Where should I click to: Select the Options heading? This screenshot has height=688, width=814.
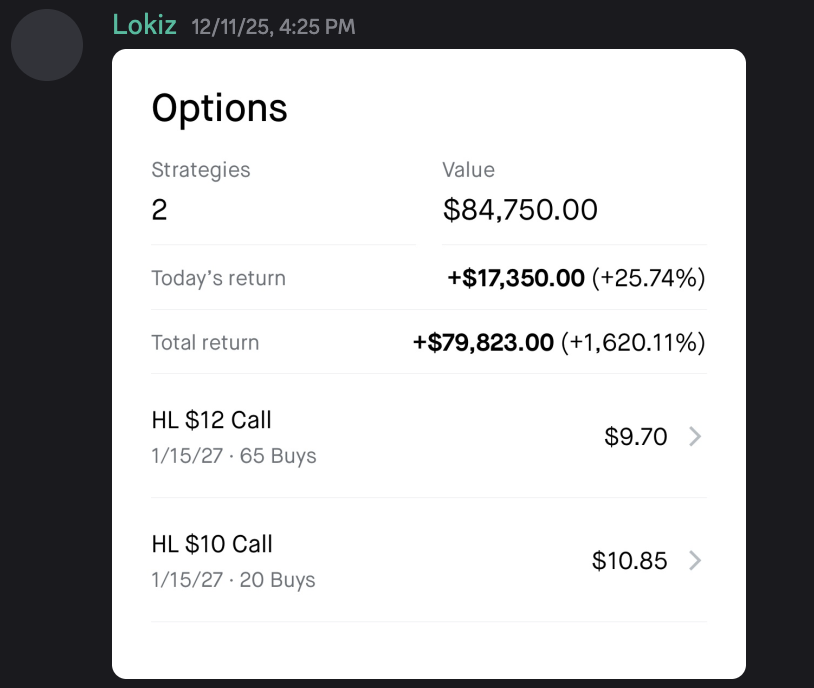coord(219,109)
